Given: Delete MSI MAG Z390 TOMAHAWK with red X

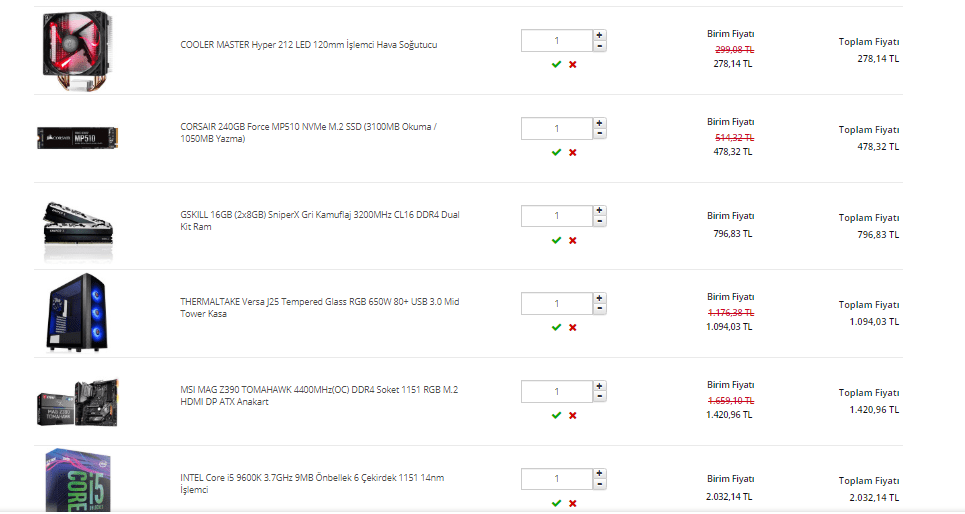Looking at the screenshot, I should point(573,415).
